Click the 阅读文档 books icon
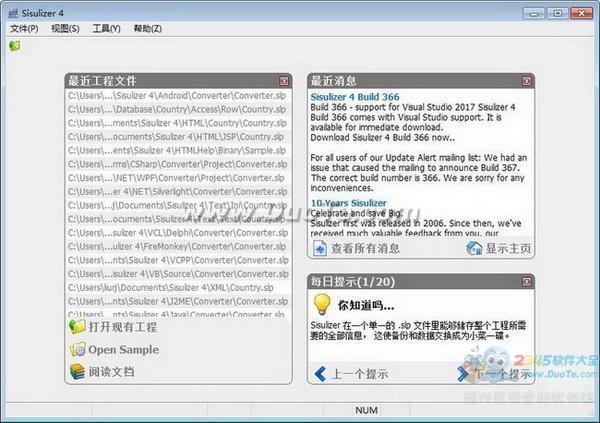This screenshot has height=423, width=600. [x=77, y=372]
